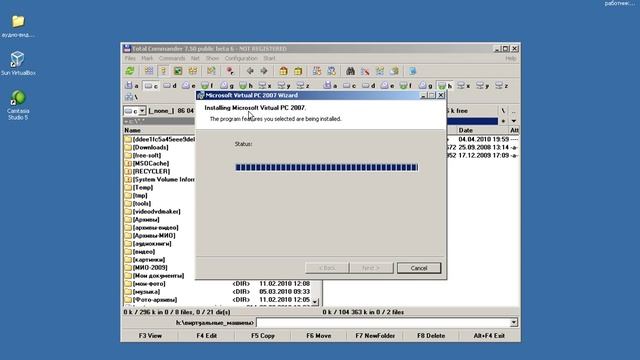Go back with the left arrow icon
640x360 pixels.
click(250, 71)
